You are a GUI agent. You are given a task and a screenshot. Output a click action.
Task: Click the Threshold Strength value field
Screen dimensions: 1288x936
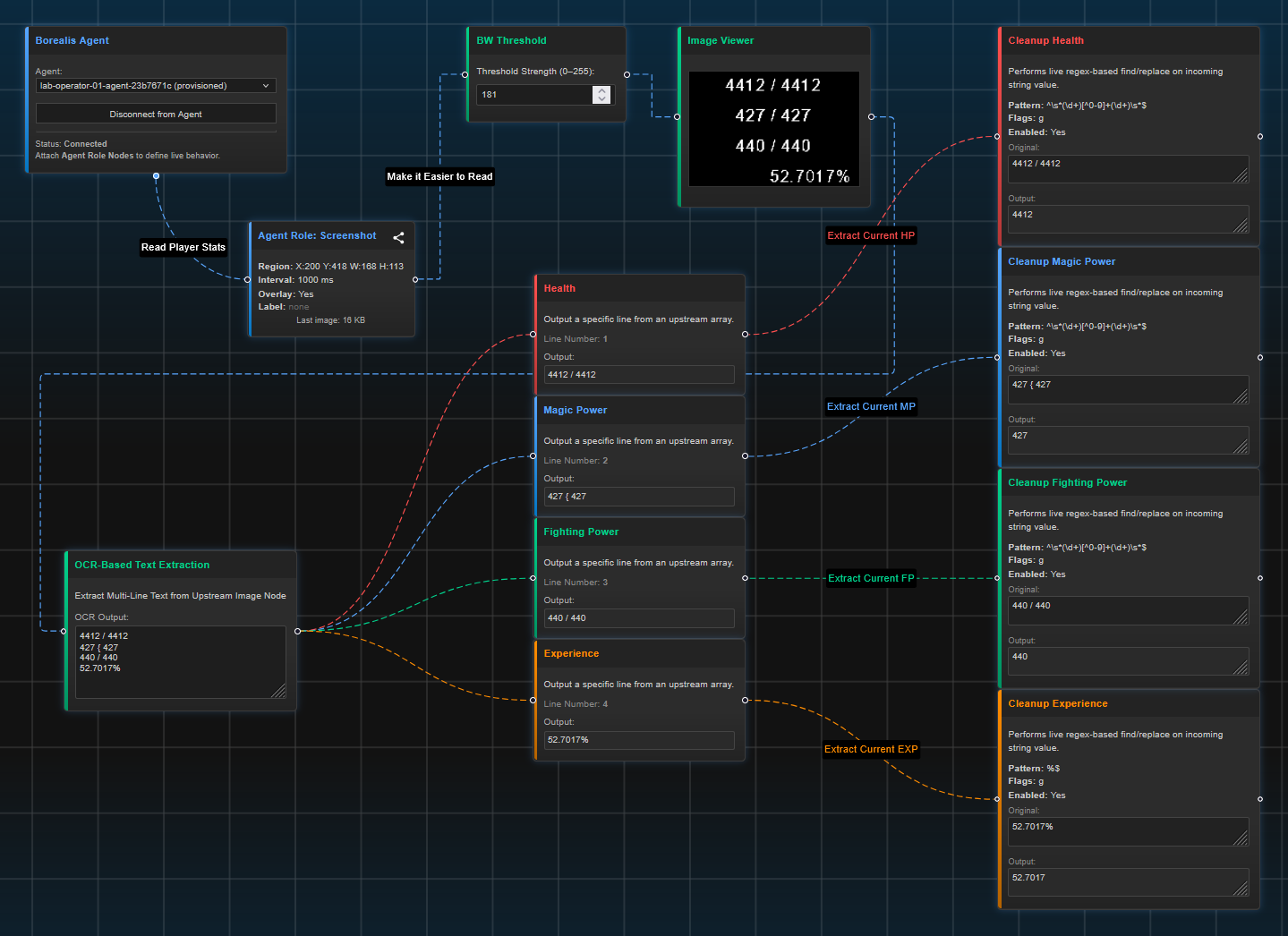coord(534,94)
